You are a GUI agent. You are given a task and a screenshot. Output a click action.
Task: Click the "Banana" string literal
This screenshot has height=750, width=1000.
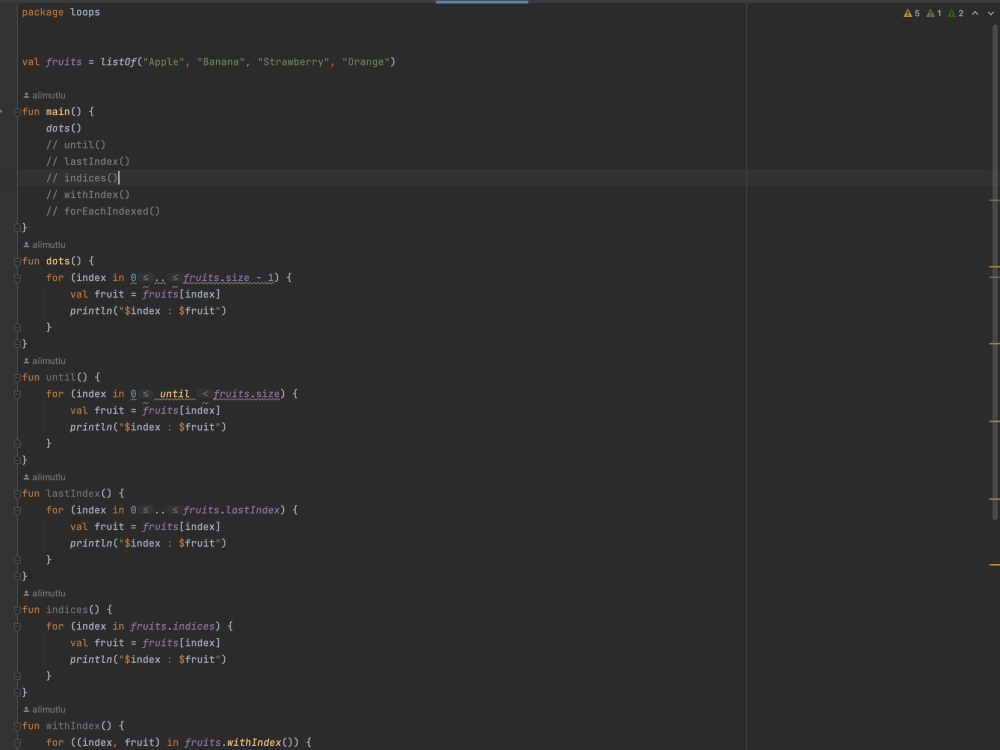tap(221, 62)
